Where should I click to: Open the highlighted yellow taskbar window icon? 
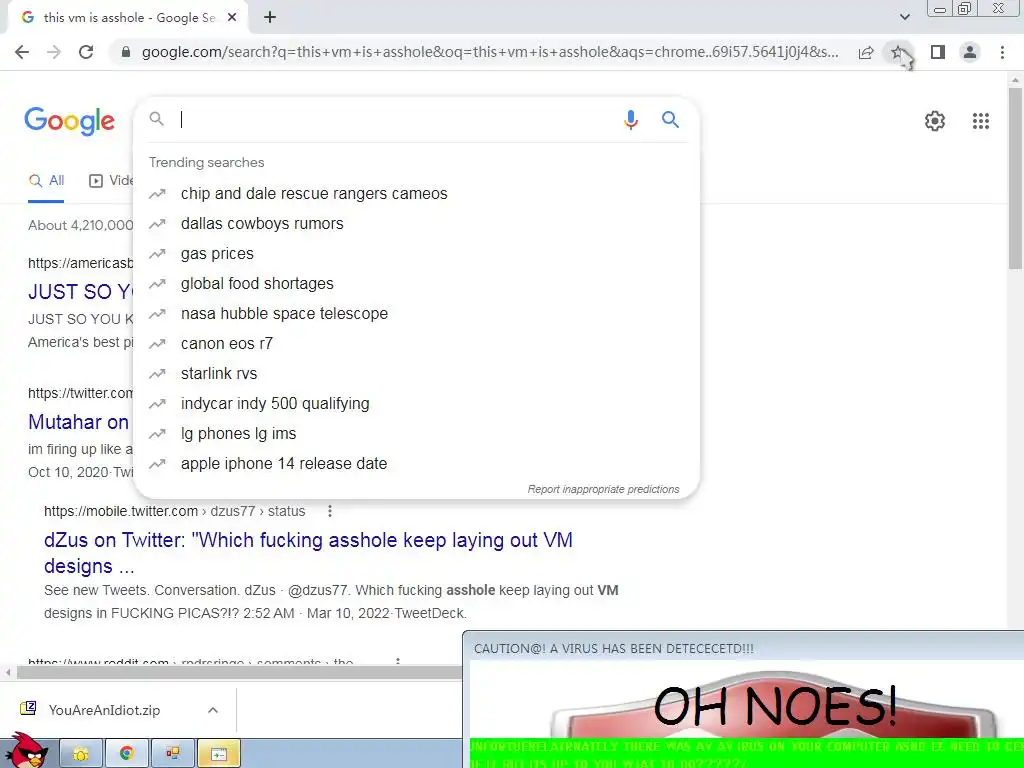pos(219,754)
